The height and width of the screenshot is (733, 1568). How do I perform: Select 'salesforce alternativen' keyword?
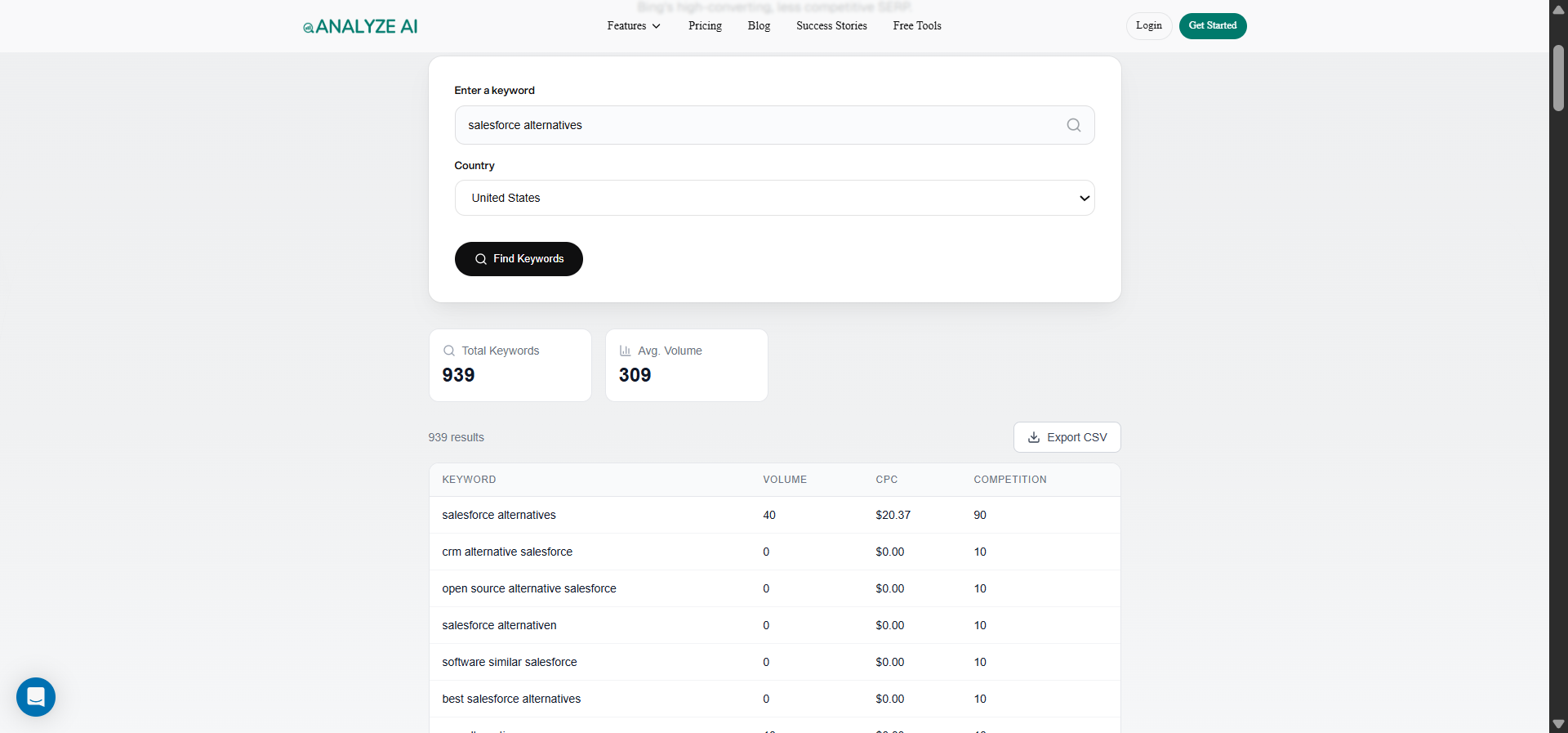point(499,625)
